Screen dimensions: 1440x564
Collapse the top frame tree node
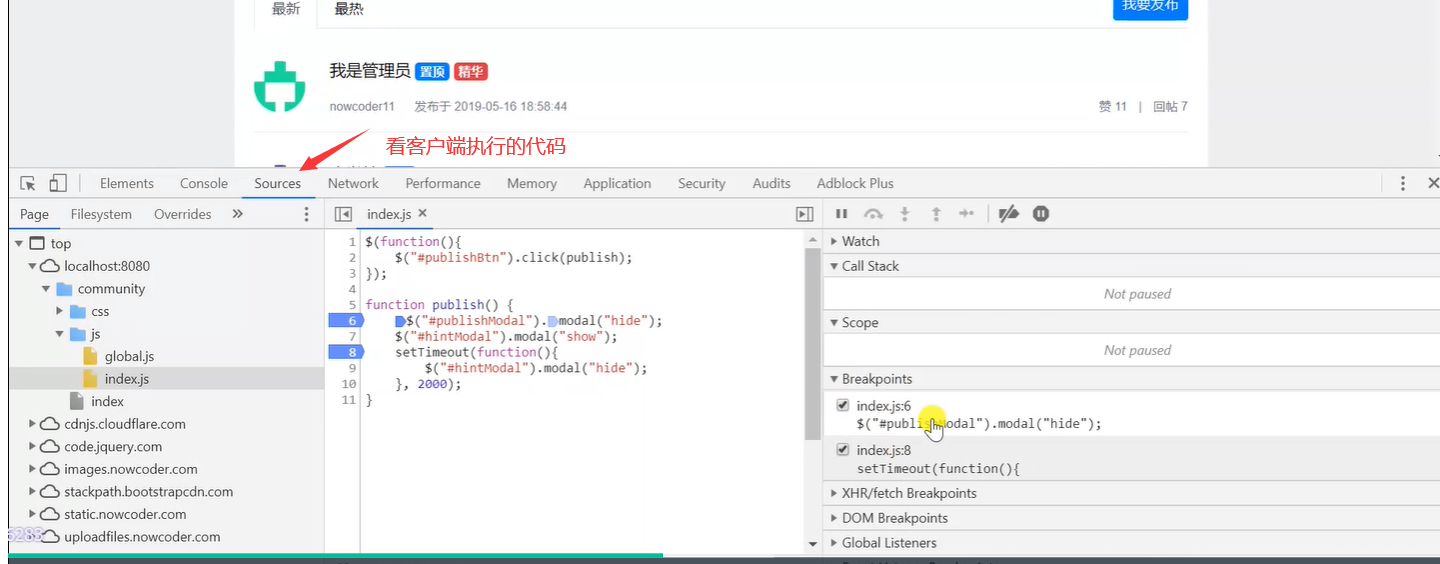click(x=19, y=243)
